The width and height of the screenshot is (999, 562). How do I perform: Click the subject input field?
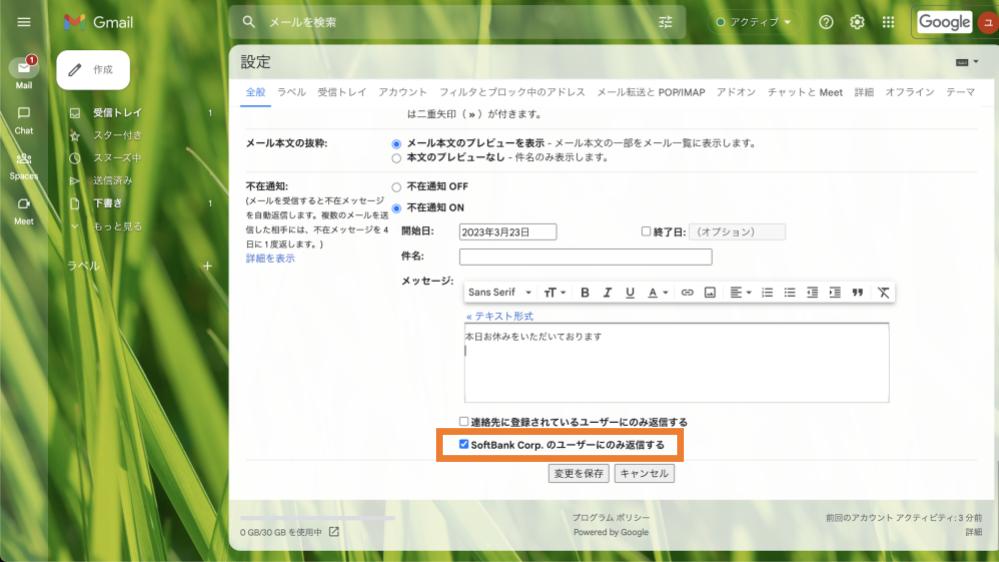[x=586, y=257]
